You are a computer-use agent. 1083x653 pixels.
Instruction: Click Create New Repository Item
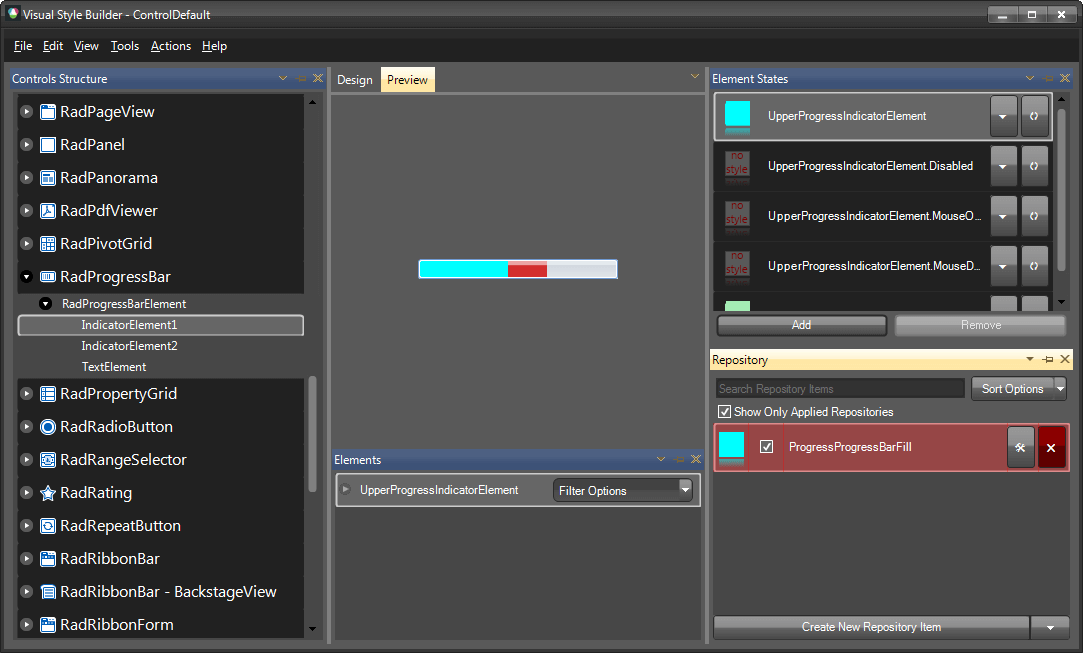click(x=870, y=627)
